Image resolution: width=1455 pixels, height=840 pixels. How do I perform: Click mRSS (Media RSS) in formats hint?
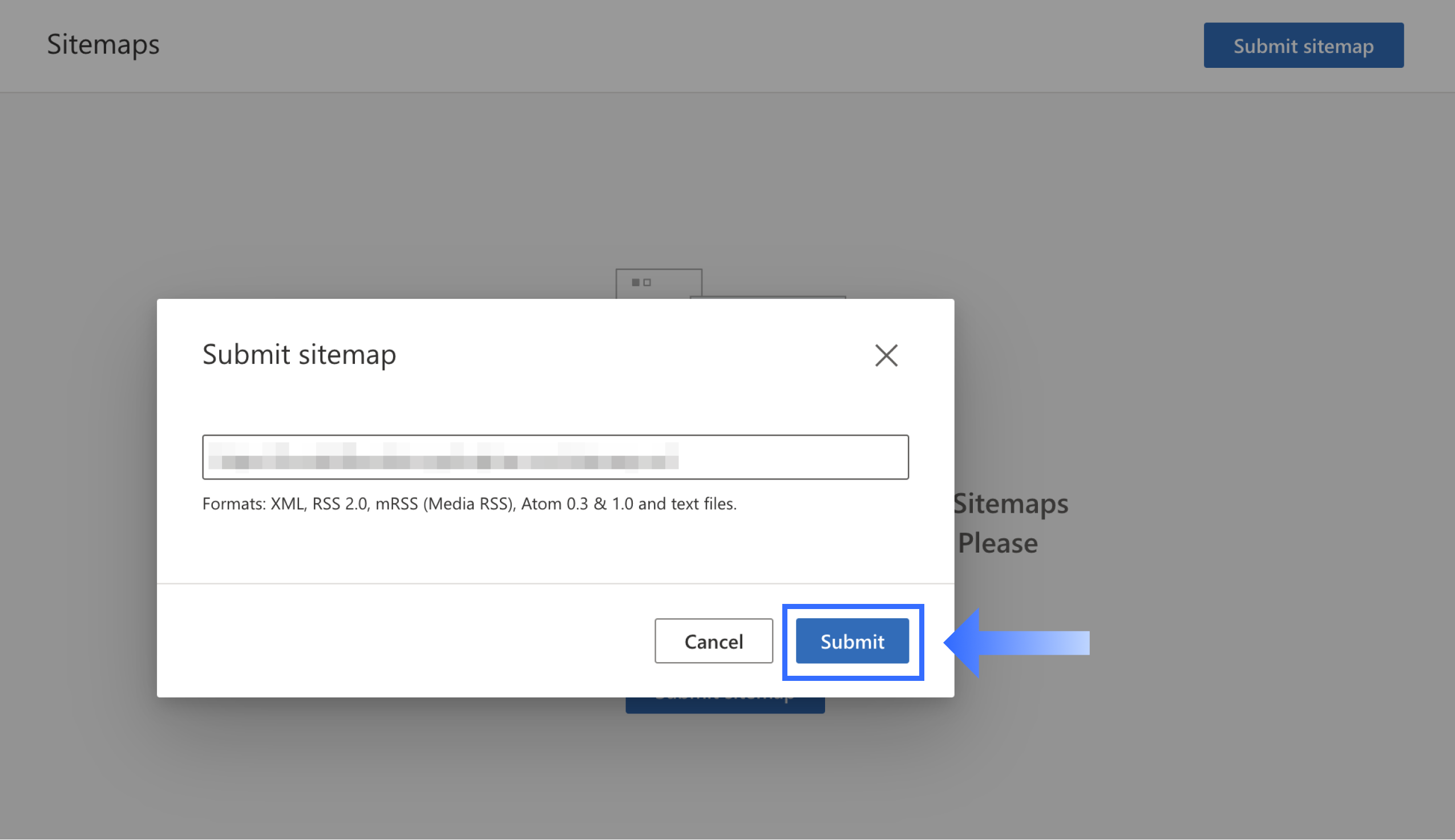[x=444, y=504]
